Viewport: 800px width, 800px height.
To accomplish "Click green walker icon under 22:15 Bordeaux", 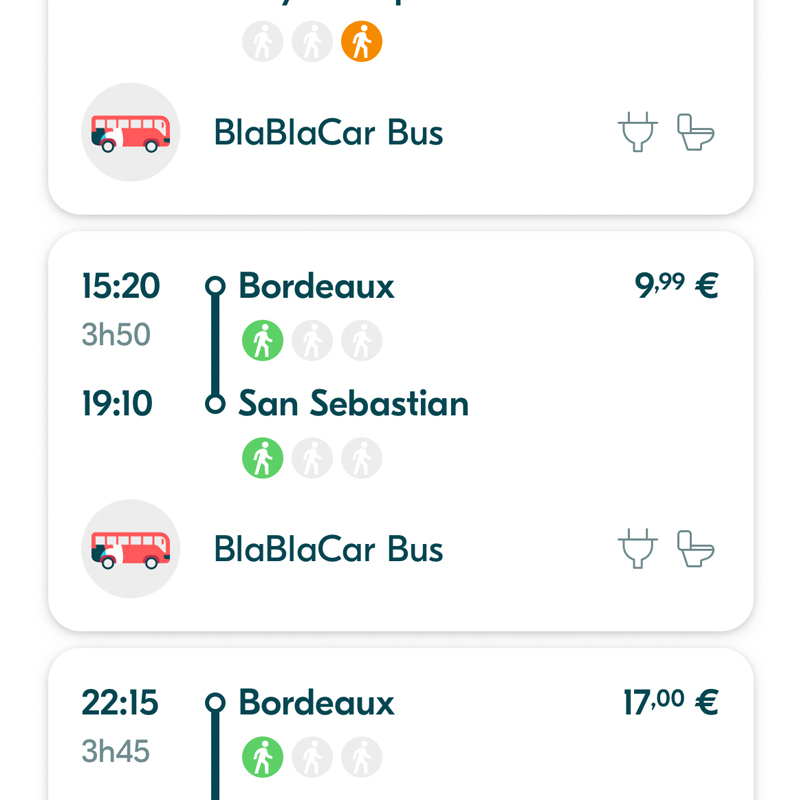I will [263, 758].
